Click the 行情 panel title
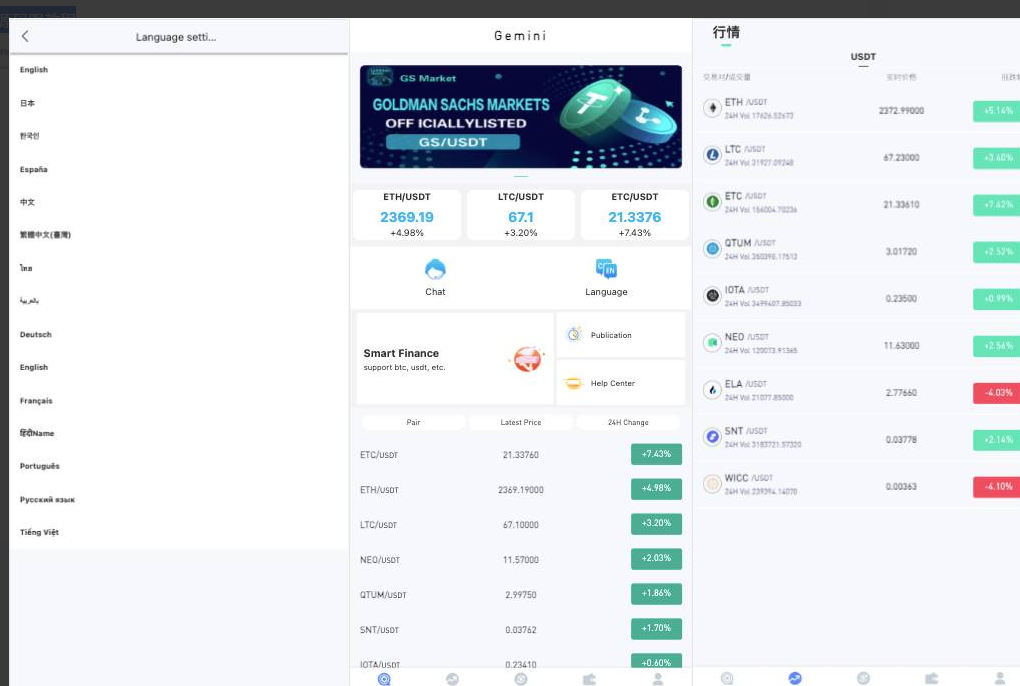The width and height of the screenshot is (1020, 686). (726, 33)
